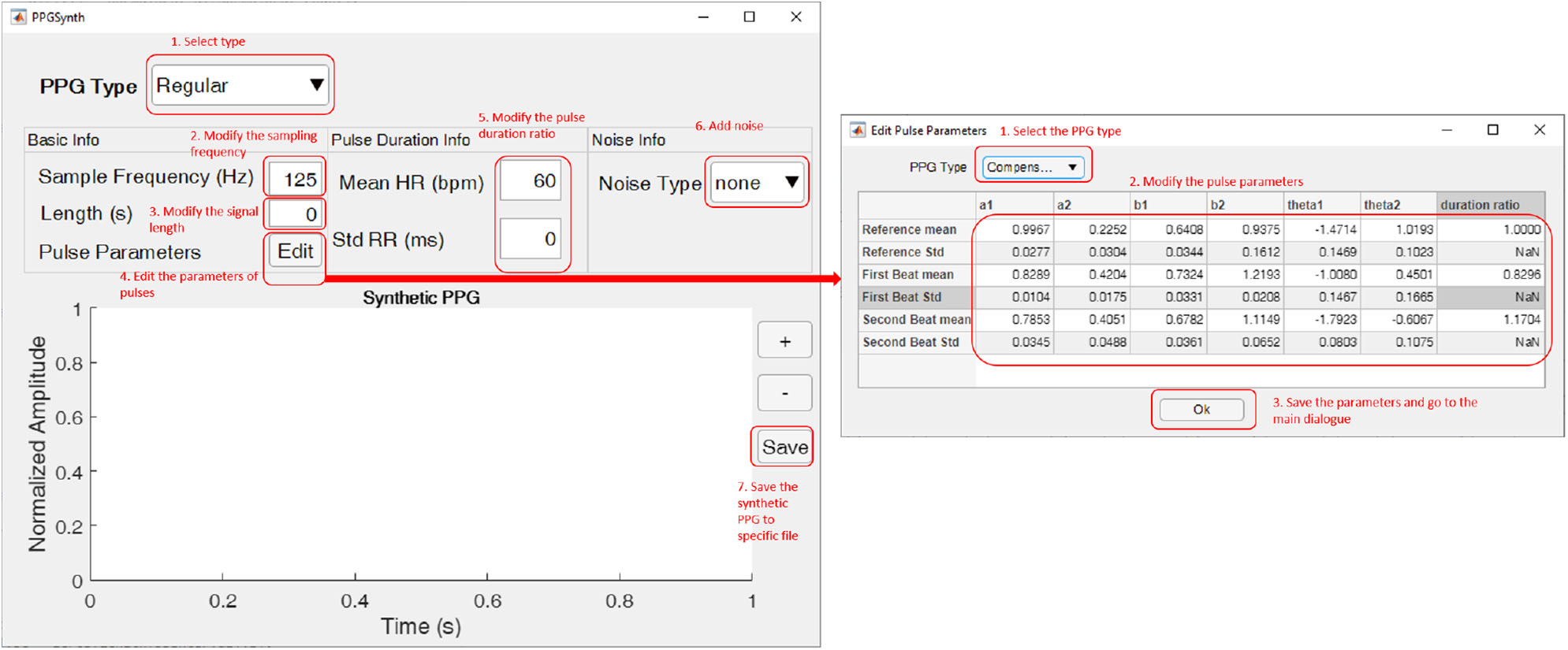Click the plus zoom button beside plot
Image resolution: width=1568 pixels, height=650 pixels.
point(784,341)
